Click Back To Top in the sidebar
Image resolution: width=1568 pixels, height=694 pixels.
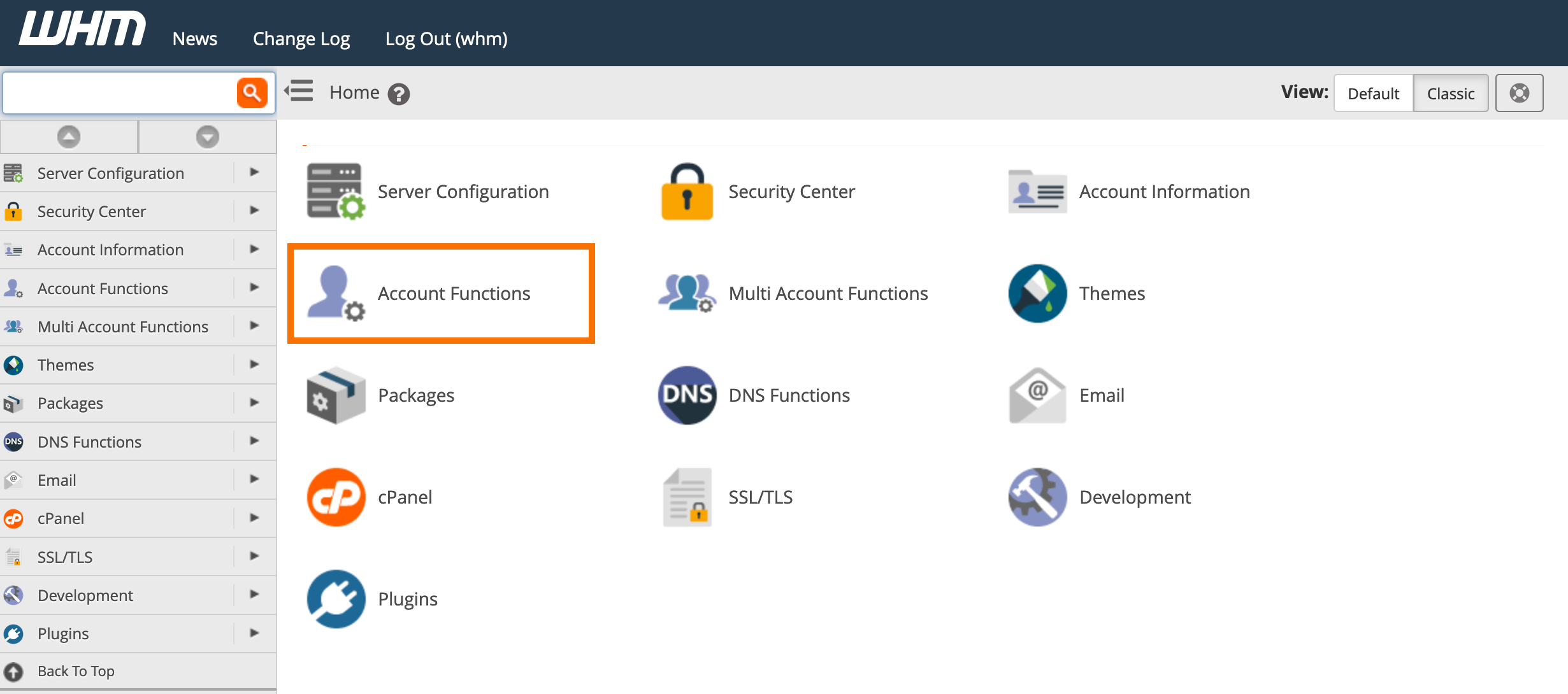coord(76,671)
